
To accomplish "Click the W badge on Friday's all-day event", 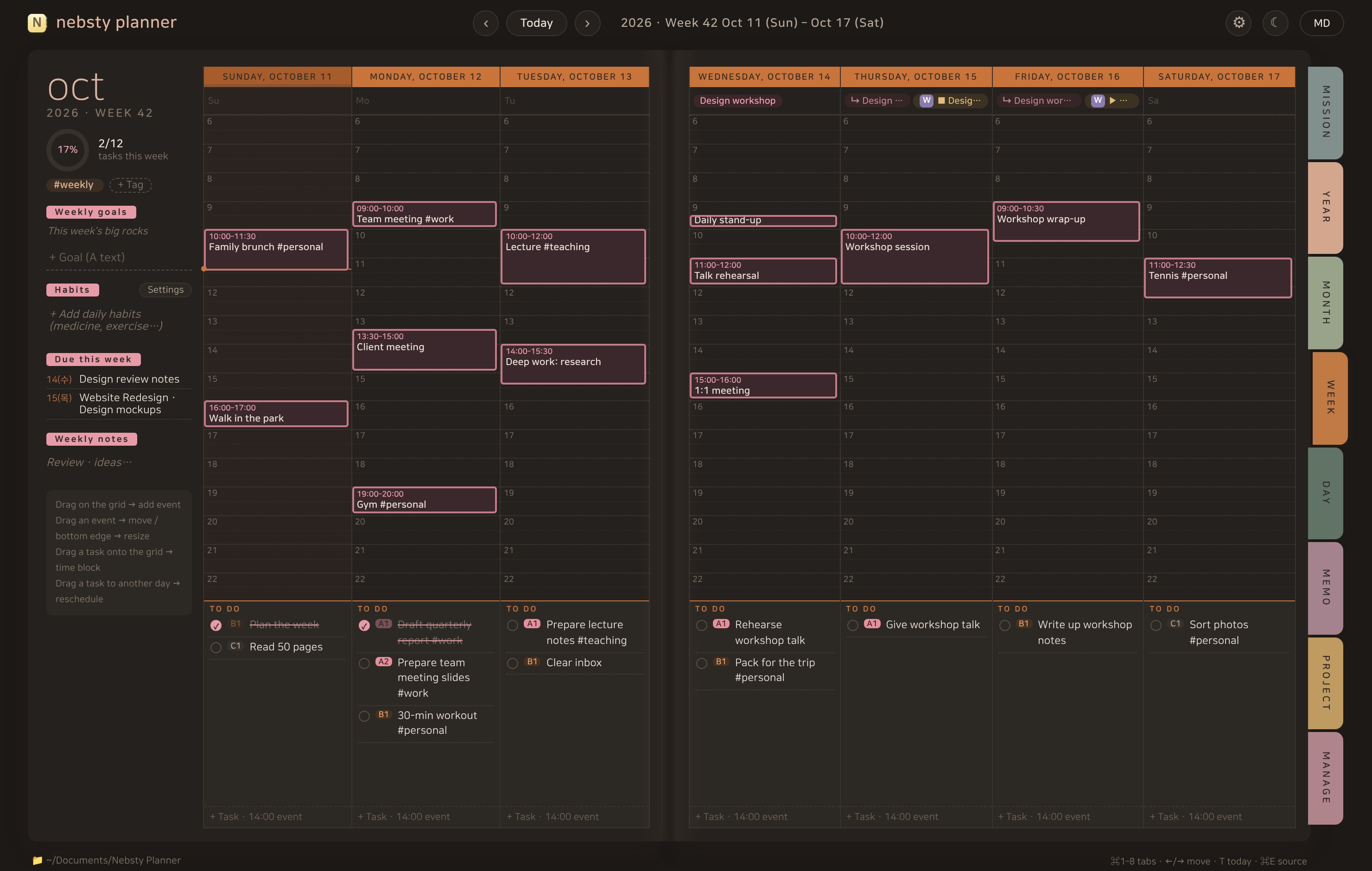I will coord(1098,100).
